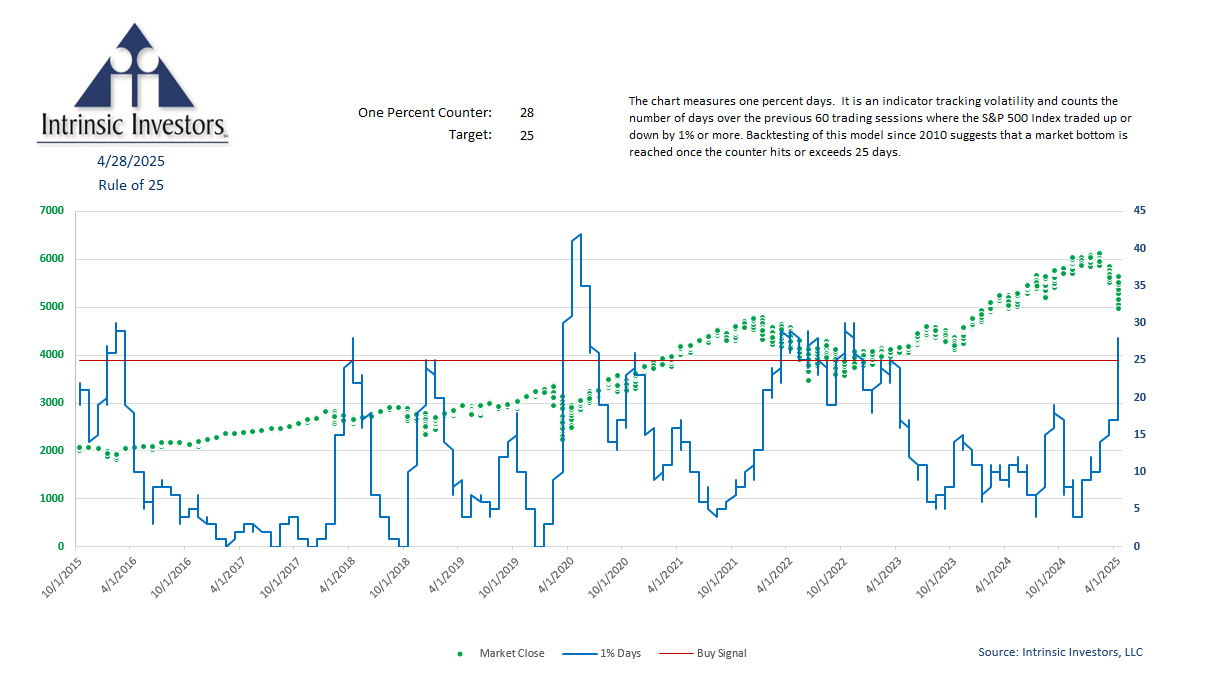Click the x-axis date label "4/1/2016"
This screenshot has width=1210, height=676.
pos(119,576)
